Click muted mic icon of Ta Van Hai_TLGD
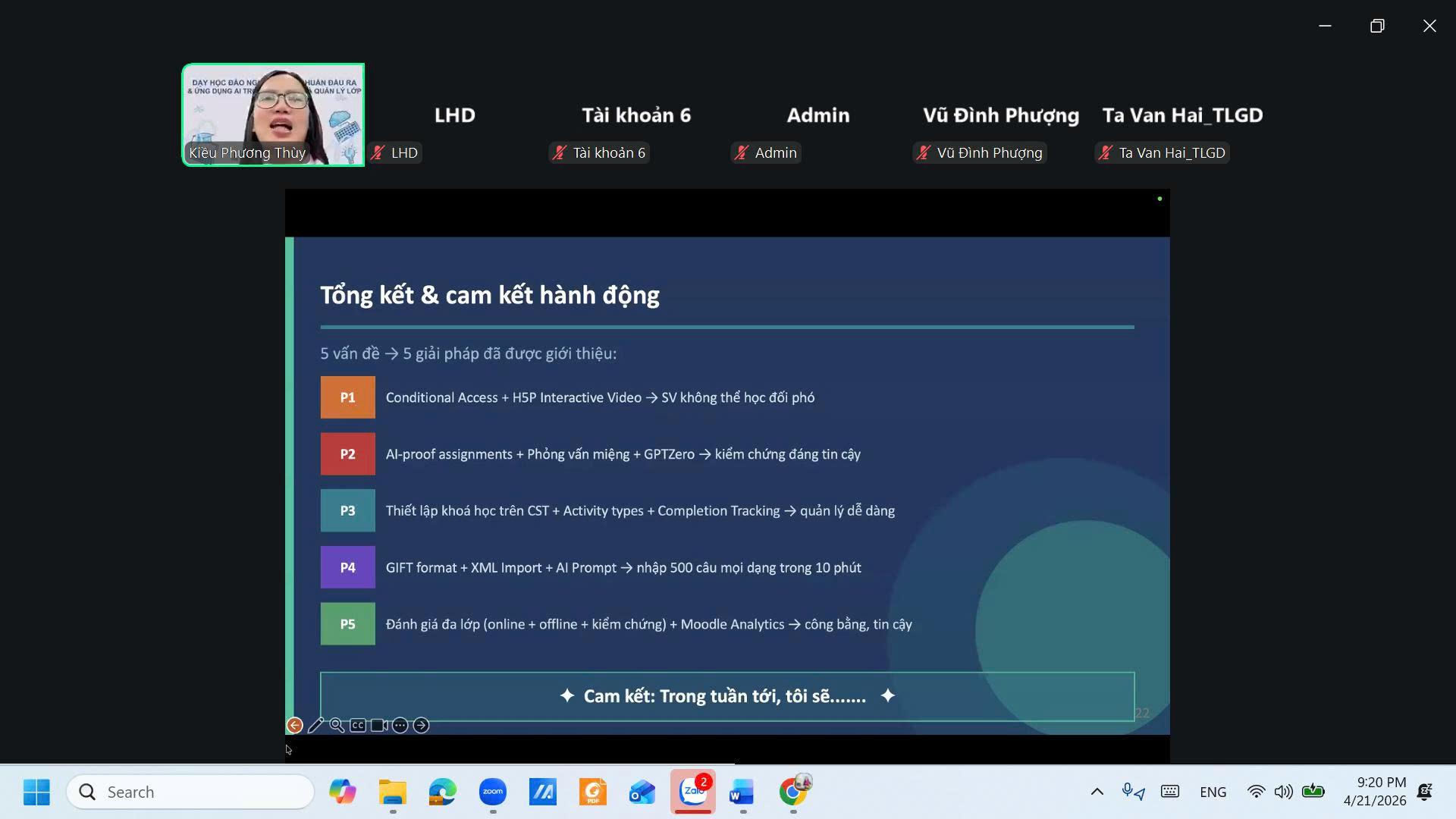Viewport: 1456px width, 819px height. click(1106, 153)
